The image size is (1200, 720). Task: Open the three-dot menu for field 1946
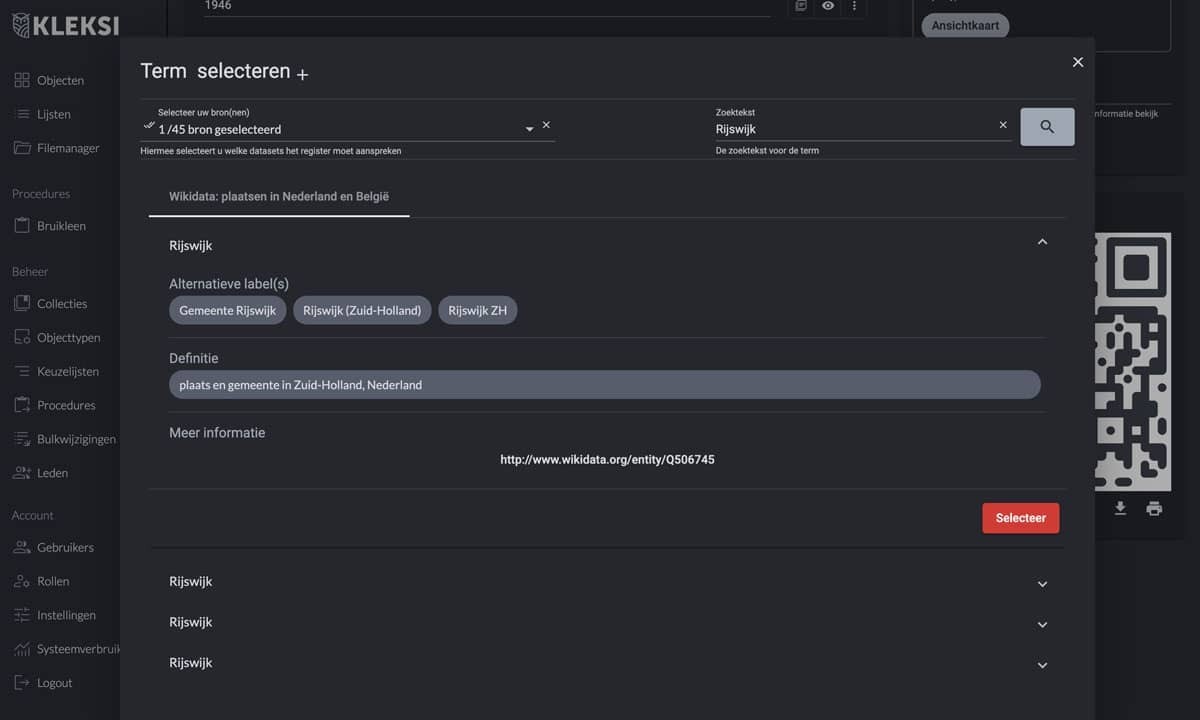click(x=854, y=6)
